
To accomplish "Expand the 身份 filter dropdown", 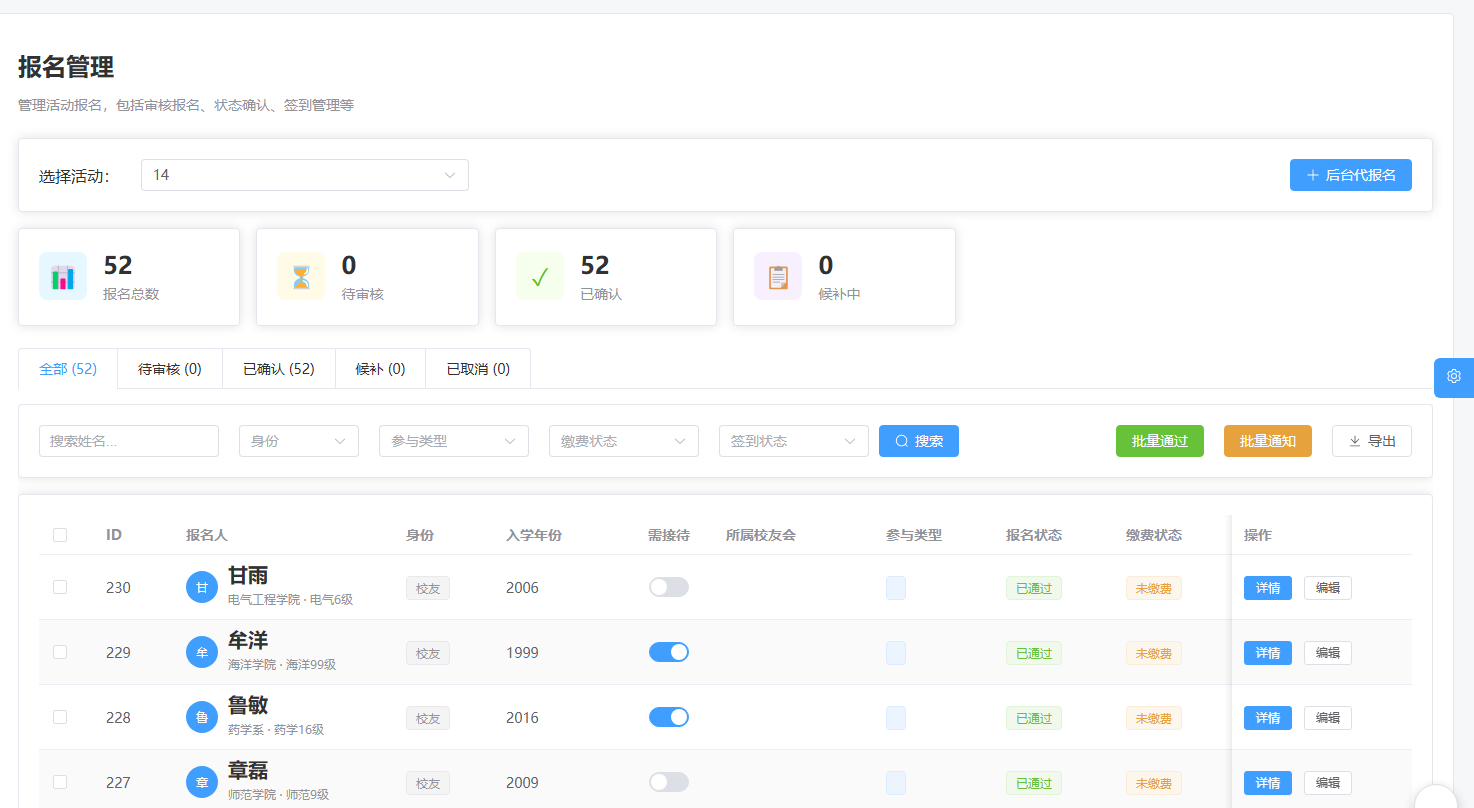I will pyautogui.click(x=299, y=441).
